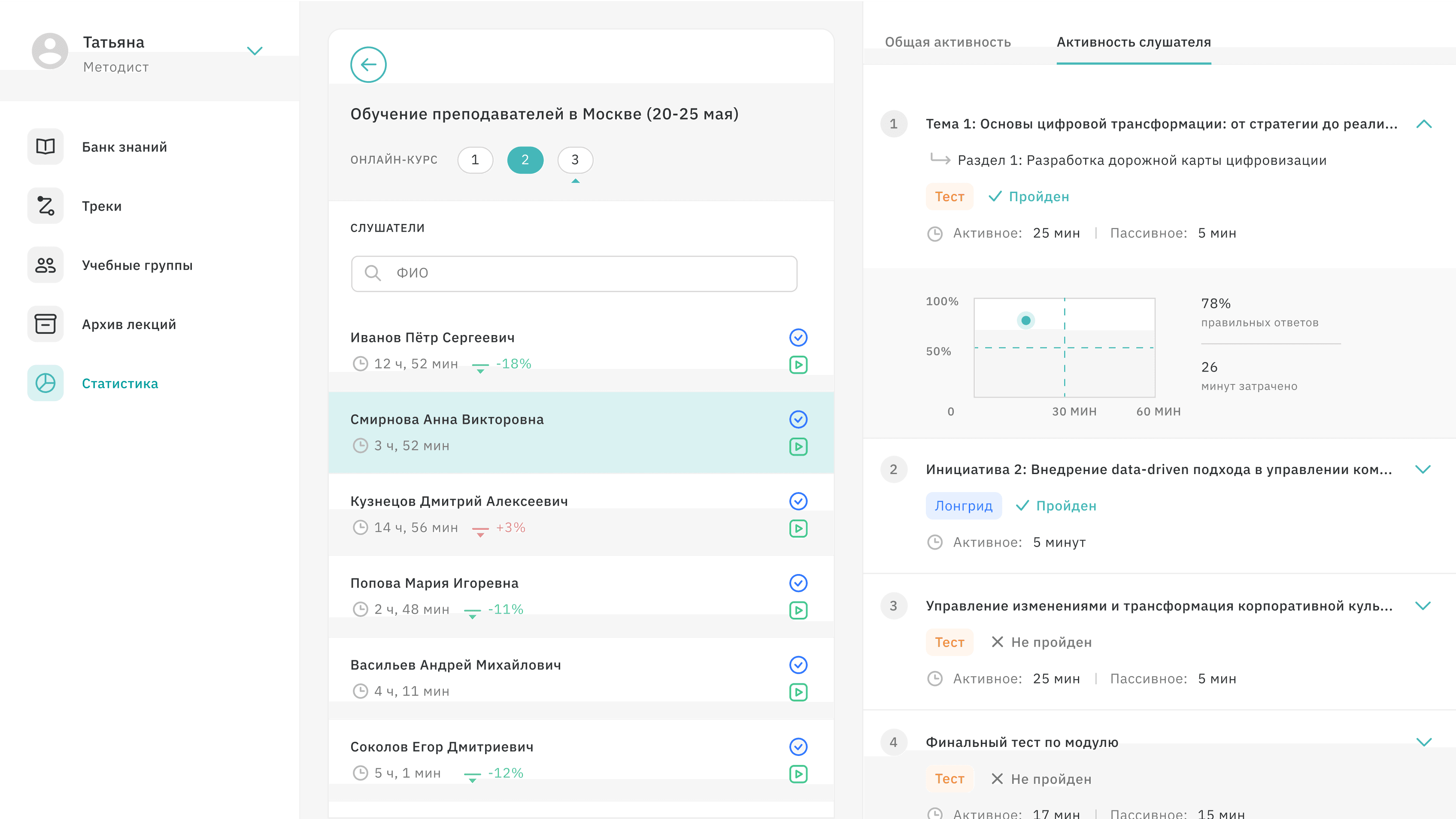Open Банк знаний book icon
This screenshot has height=819, width=1456.
pos(45,146)
